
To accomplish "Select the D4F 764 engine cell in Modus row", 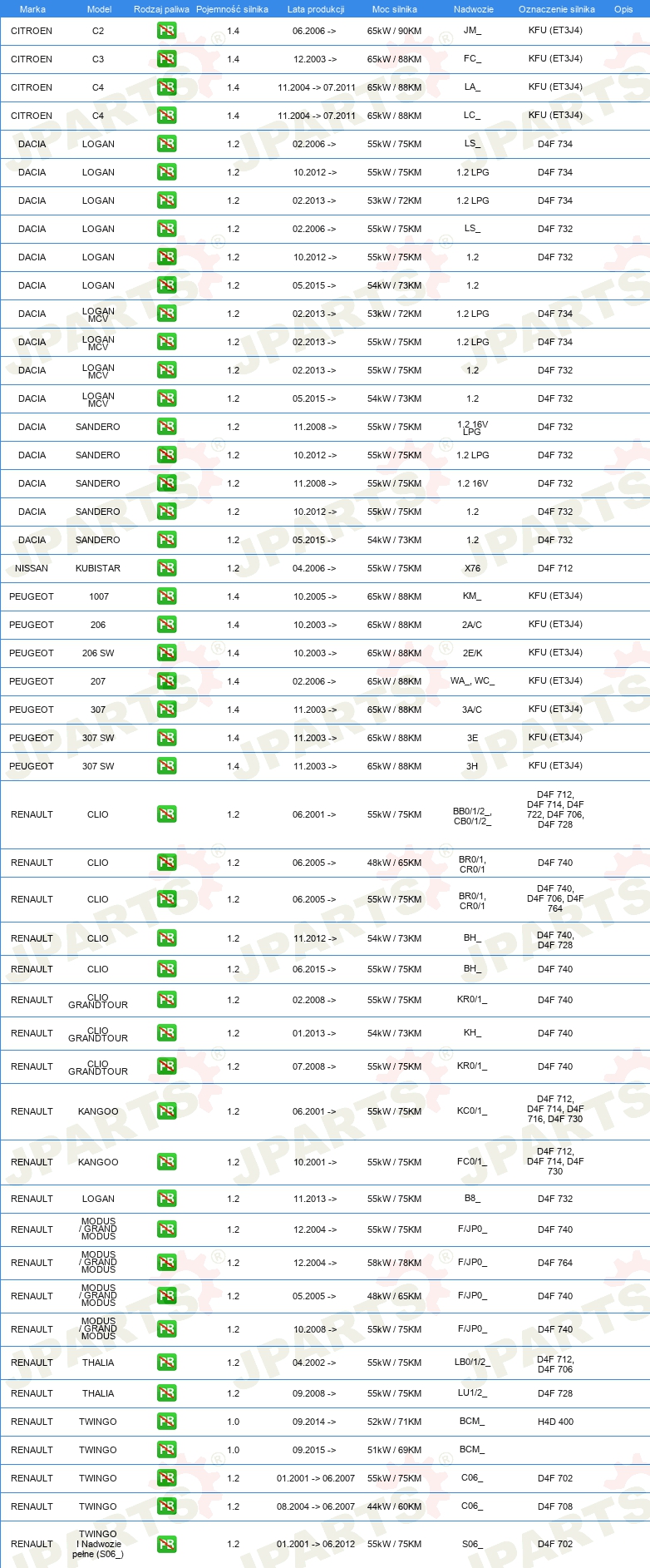I will tap(555, 1263).
